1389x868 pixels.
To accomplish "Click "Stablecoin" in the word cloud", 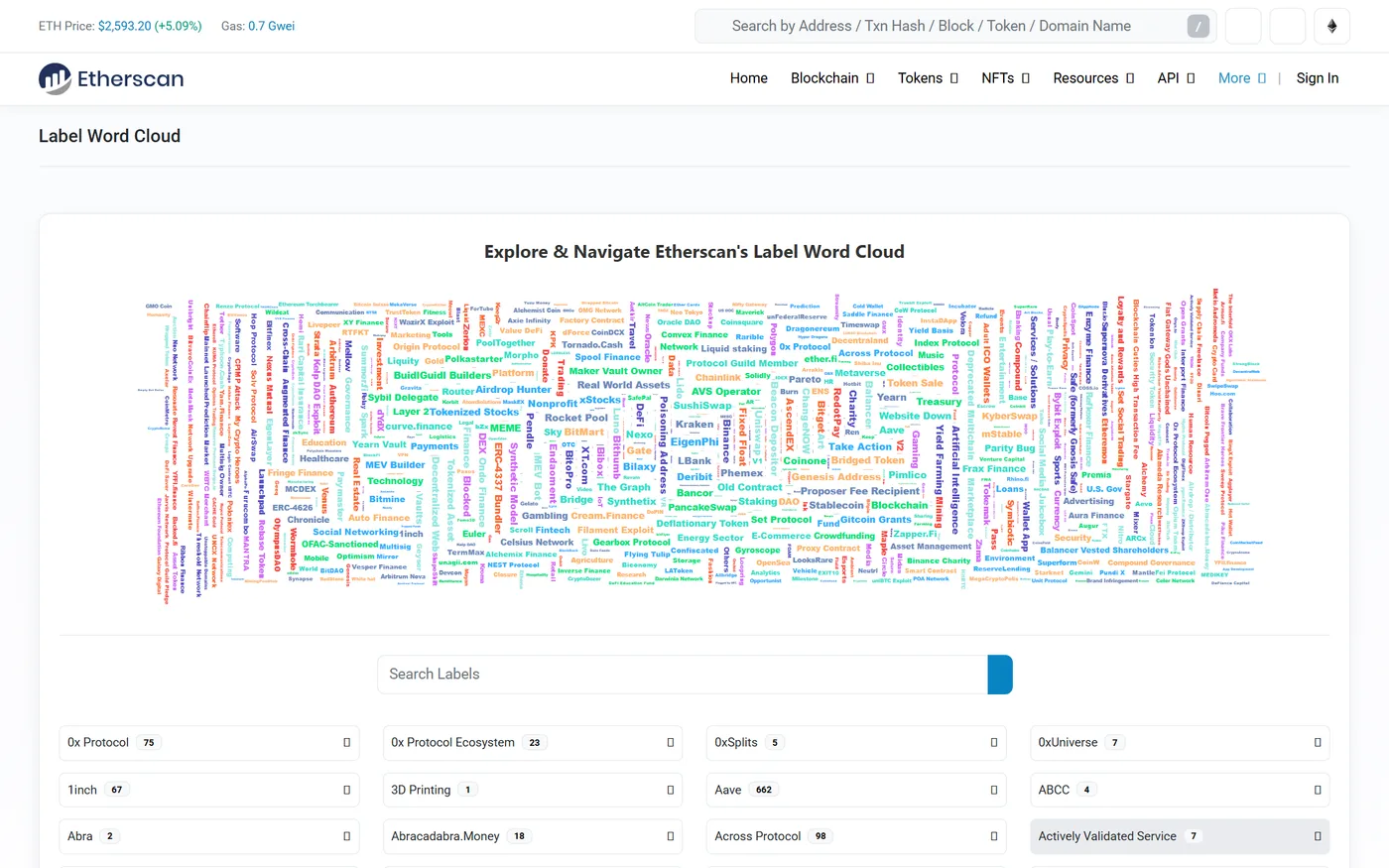I will [x=836, y=505].
